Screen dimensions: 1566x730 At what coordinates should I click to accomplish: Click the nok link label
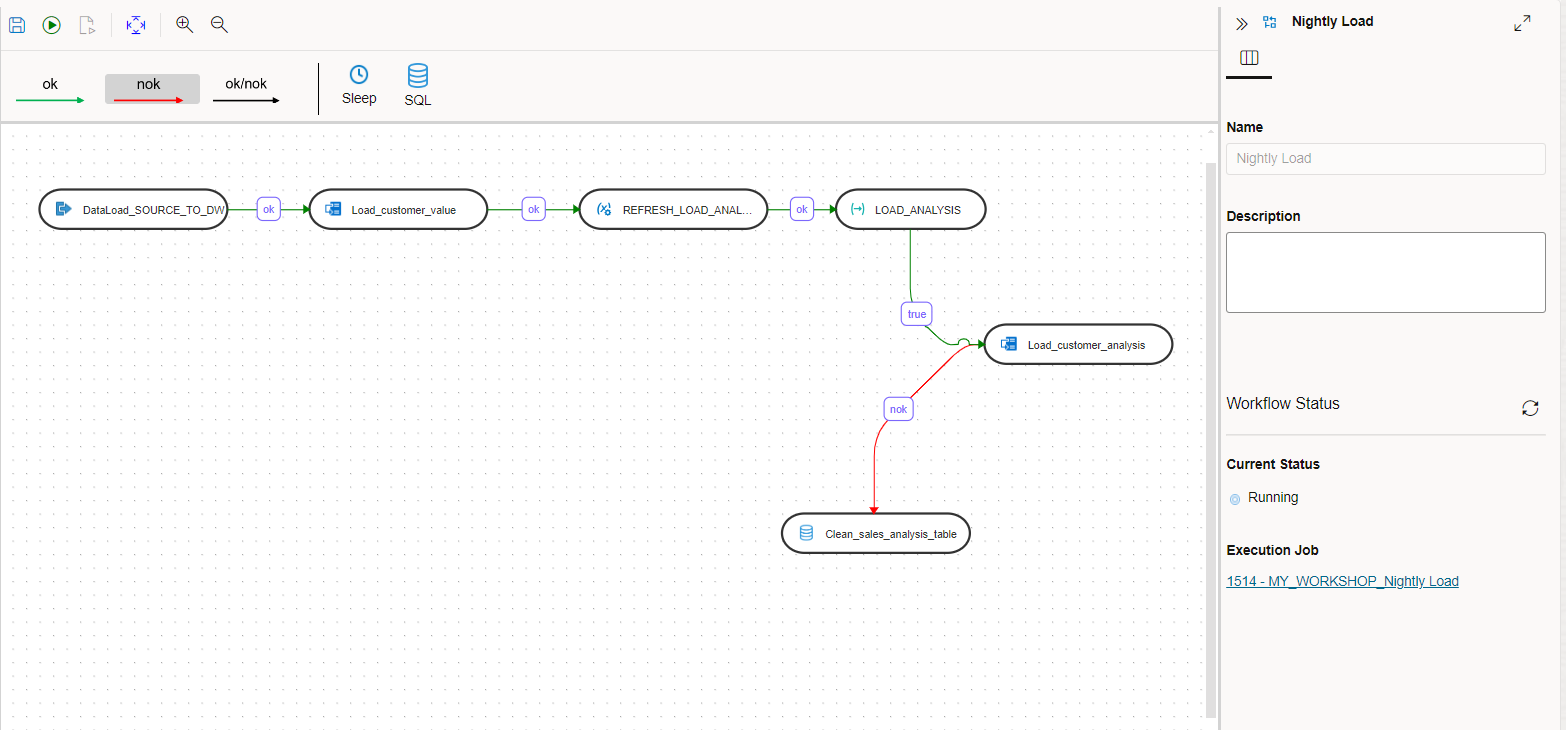click(x=899, y=409)
